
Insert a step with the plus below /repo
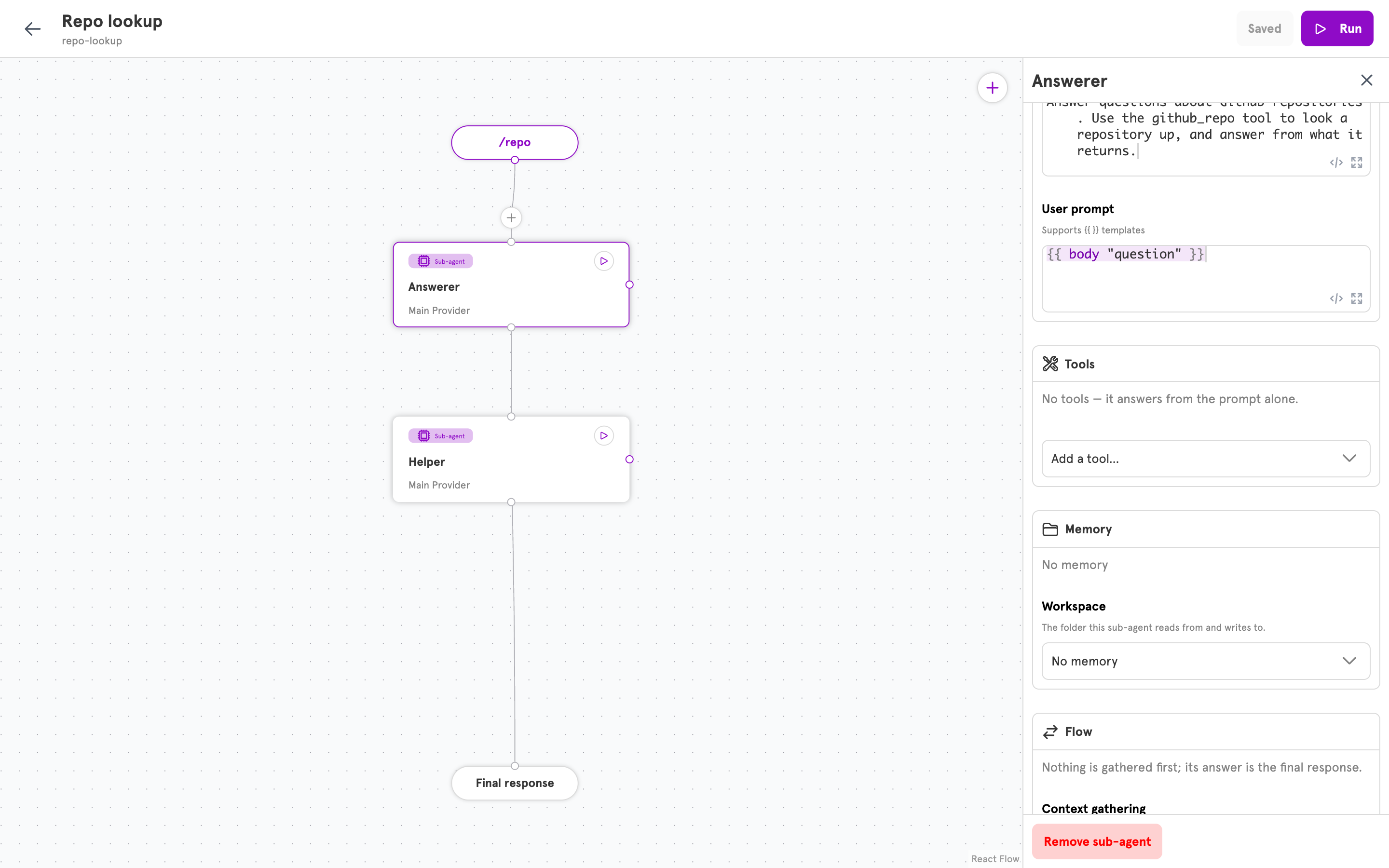(511, 217)
